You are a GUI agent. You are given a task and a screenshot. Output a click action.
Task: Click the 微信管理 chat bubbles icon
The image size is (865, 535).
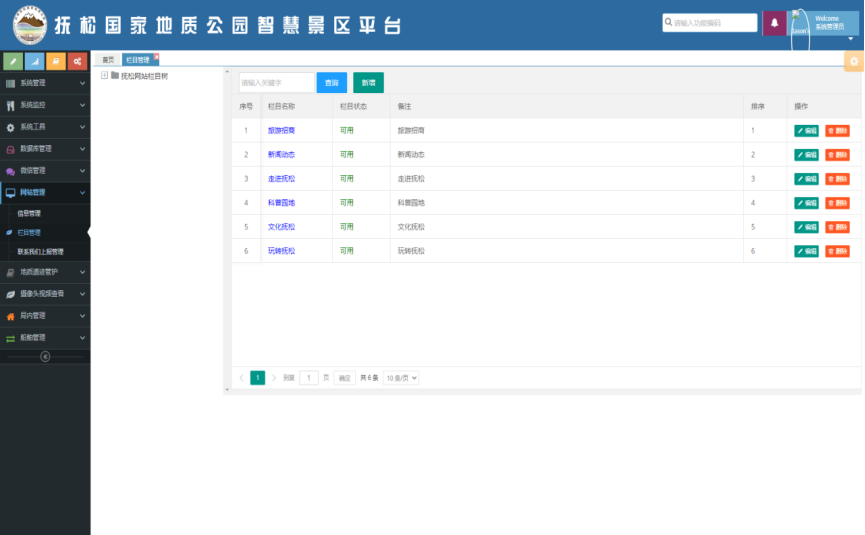(x=10, y=172)
